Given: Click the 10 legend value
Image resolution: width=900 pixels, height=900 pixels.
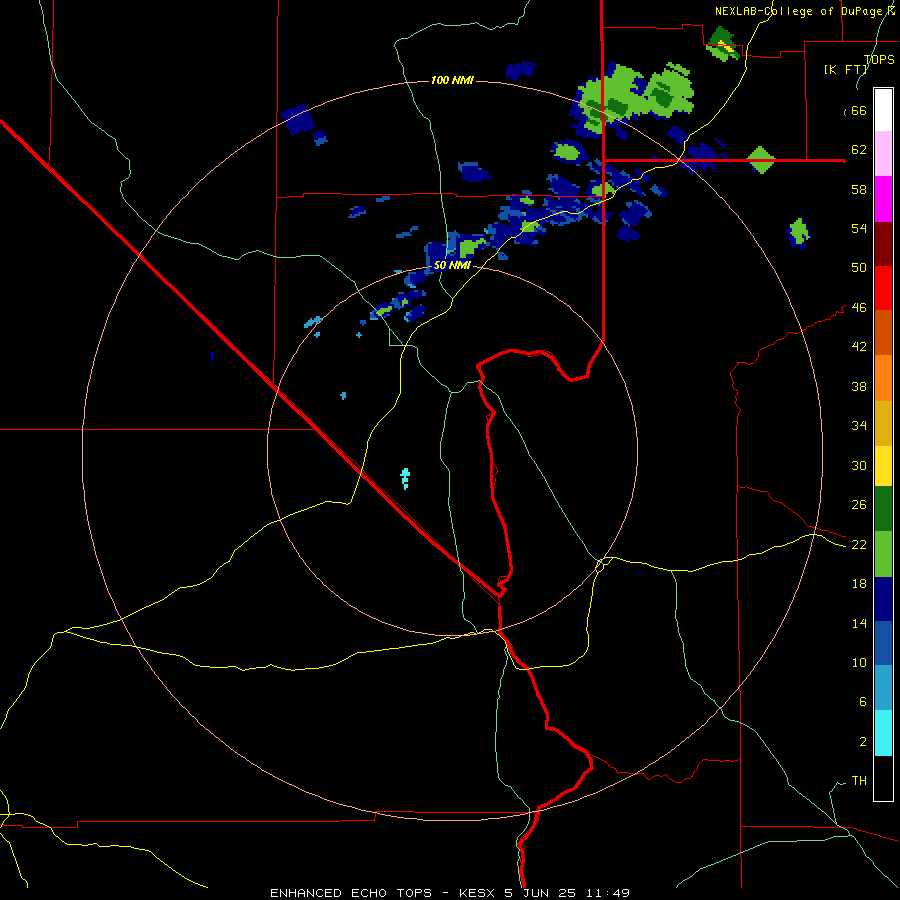Looking at the screenshot, I should pyautogui.click(x=859, y=662).
